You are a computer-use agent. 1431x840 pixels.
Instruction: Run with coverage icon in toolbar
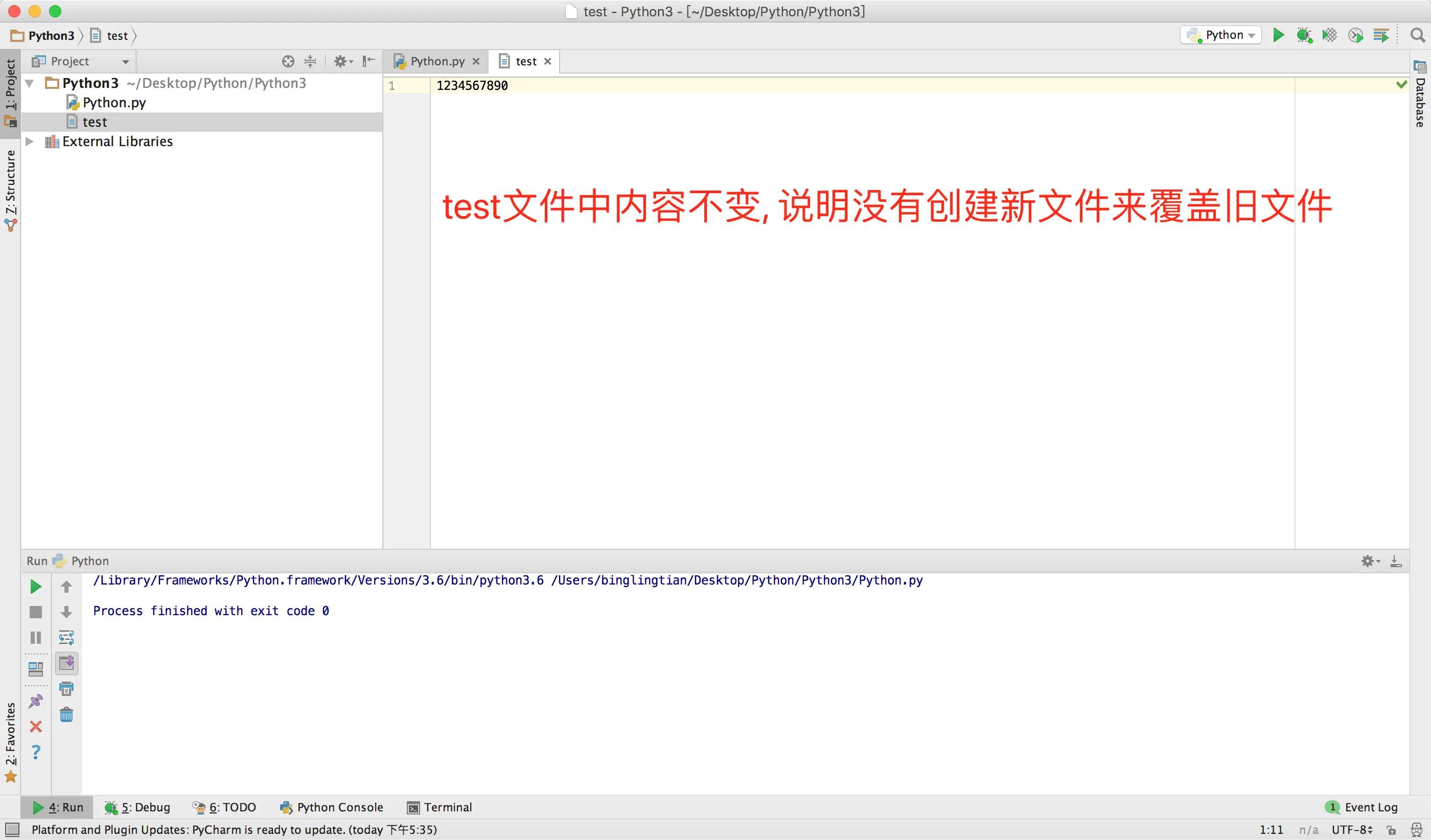coord(1329,35)
